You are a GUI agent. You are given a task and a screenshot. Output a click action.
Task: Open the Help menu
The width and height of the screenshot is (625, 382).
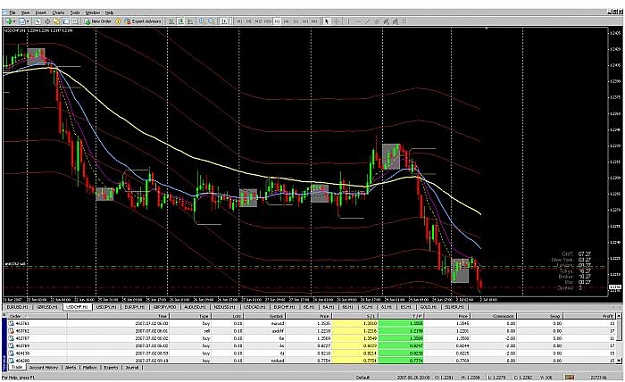coord(109,13)
